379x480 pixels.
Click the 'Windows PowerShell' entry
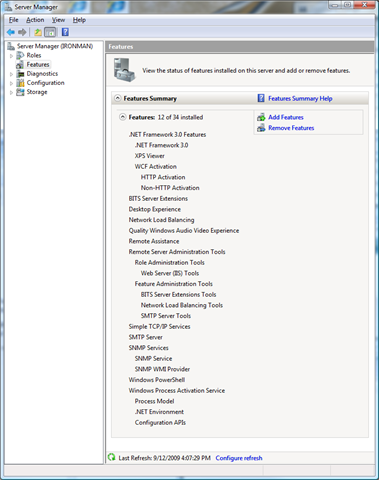(157, 380)
